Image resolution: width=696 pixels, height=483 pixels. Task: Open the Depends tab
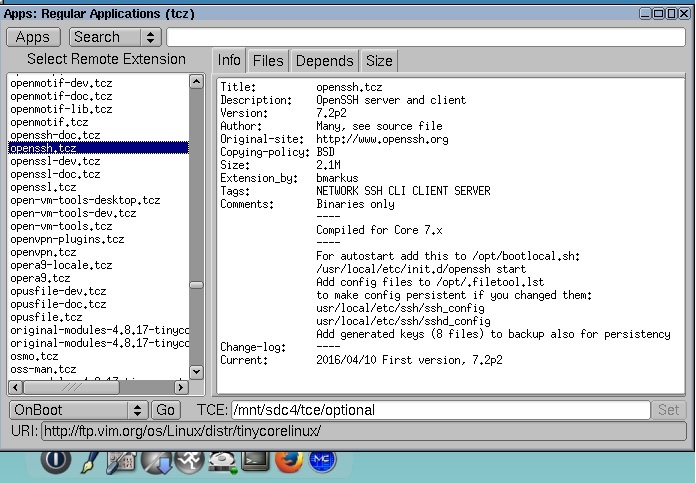[x=324, y=60]
